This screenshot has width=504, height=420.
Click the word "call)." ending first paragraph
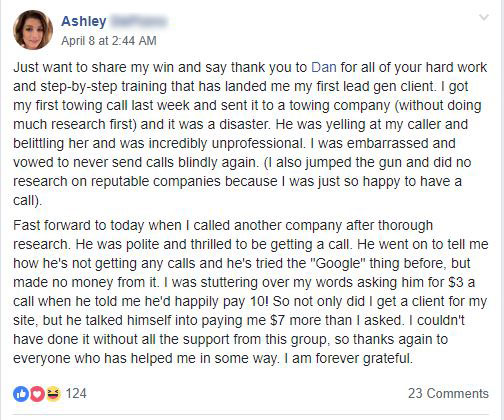pyautogui.click(x=28, y=200)
